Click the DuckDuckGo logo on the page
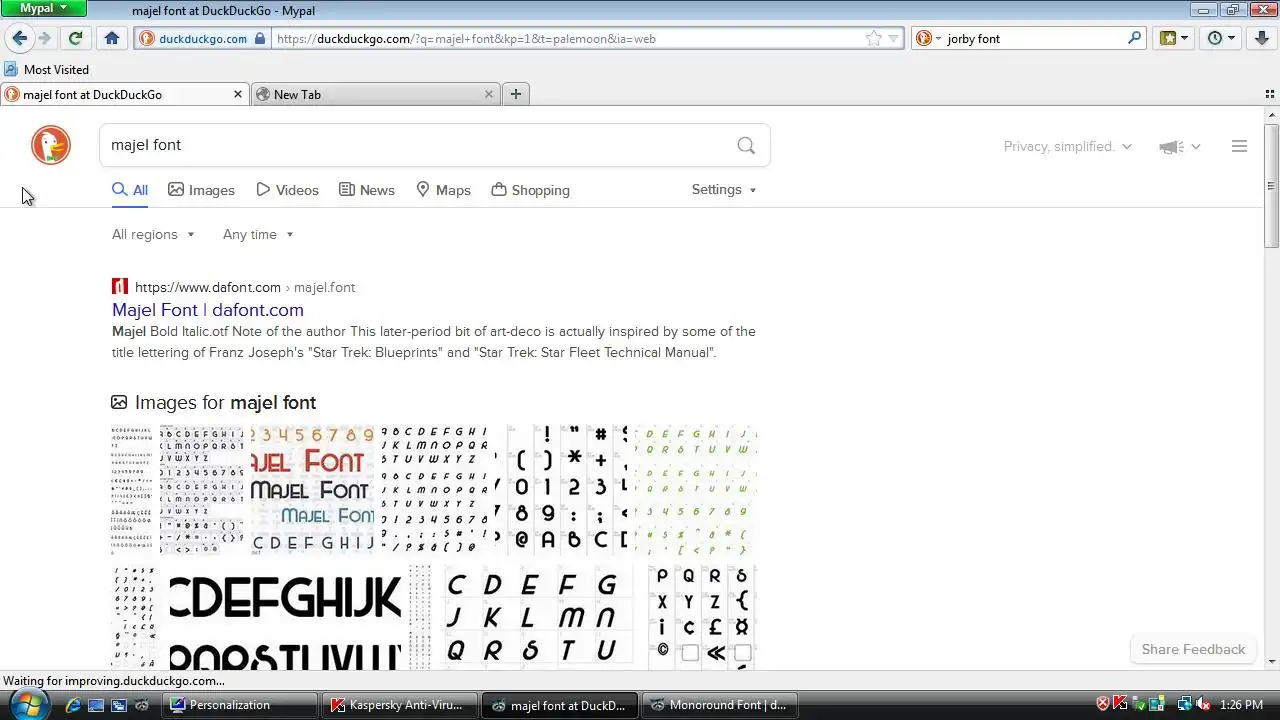This screenshot has height=720, width=1280. pyautogui.click(x=51, y=145)
